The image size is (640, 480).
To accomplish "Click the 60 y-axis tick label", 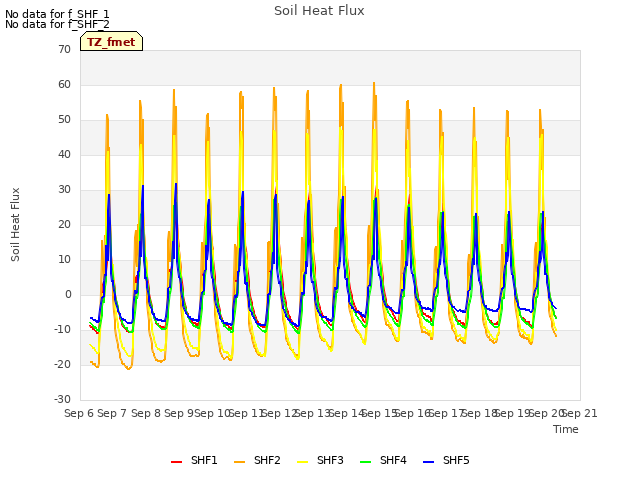I will 64,84.
